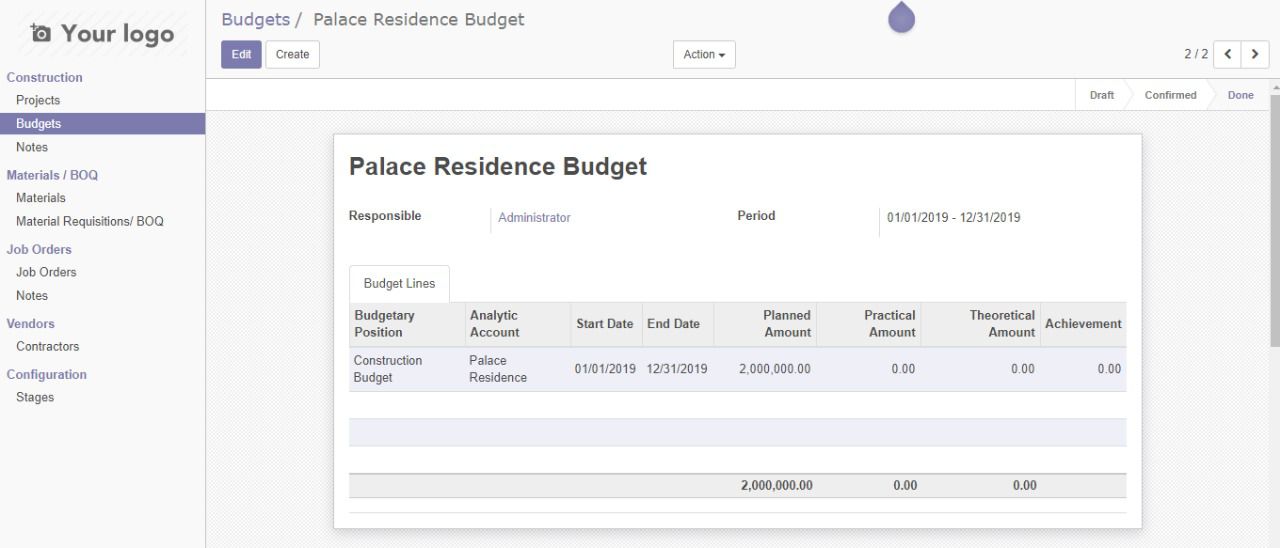Click the Edit button
1280x548 pixels.
point(241,55)
